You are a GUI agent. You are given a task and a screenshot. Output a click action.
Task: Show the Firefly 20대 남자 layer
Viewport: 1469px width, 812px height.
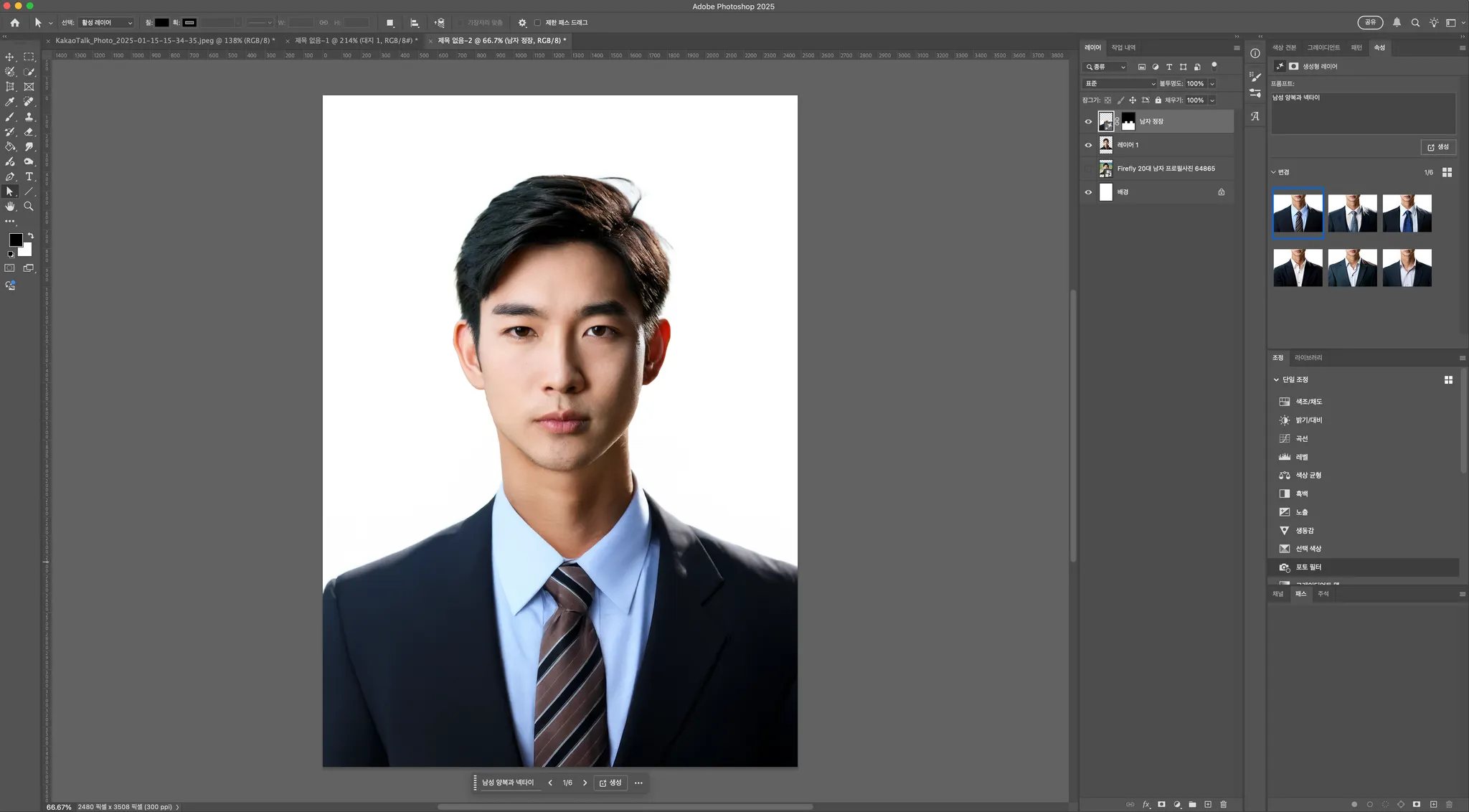click(1088, 169)
